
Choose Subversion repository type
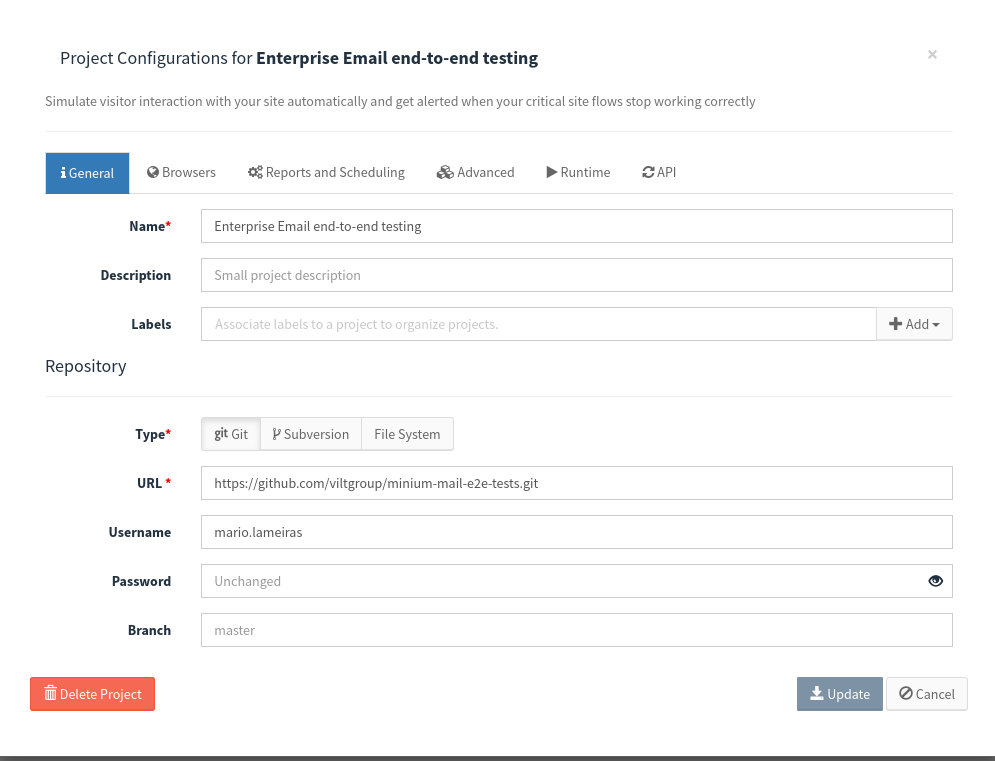pyautogui.click(x=311, y=434)
